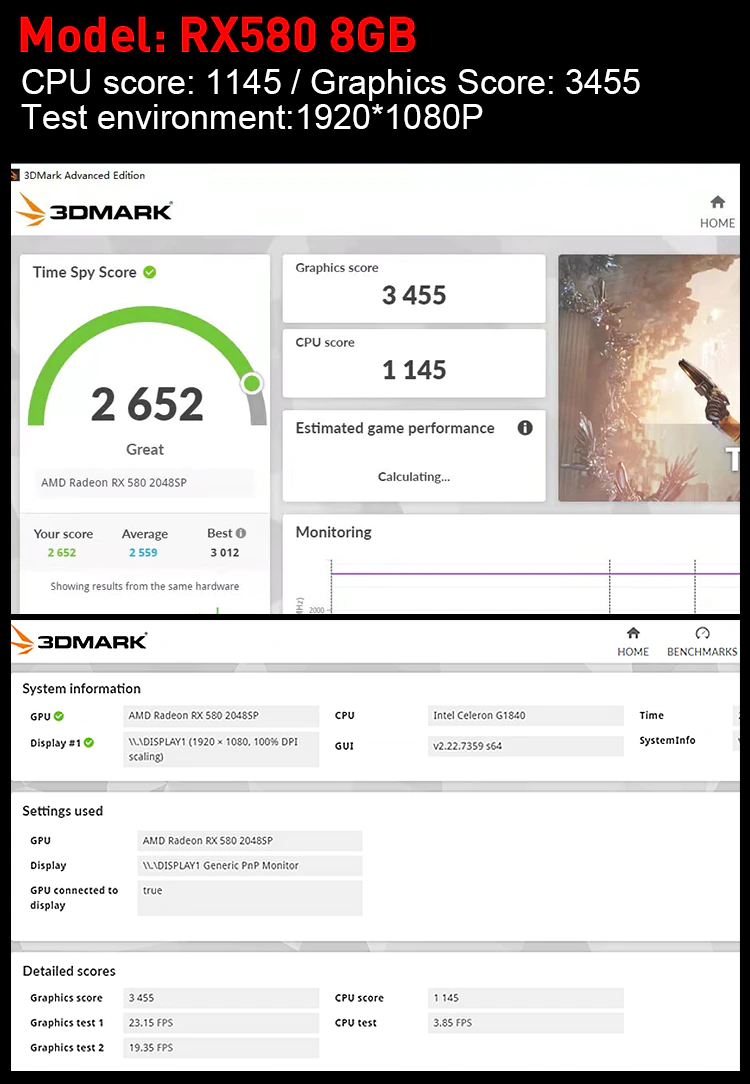Click the 3DMark Advanced Edition title bar icon

(15, 175)
